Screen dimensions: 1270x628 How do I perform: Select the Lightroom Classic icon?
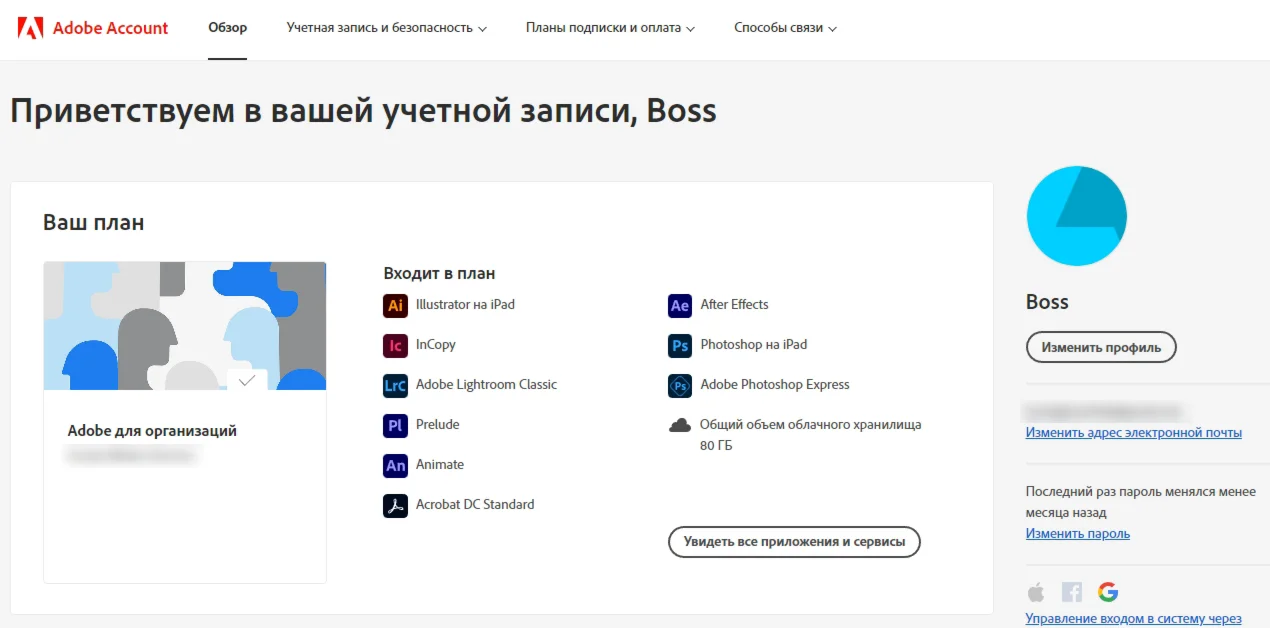point(395,385)
